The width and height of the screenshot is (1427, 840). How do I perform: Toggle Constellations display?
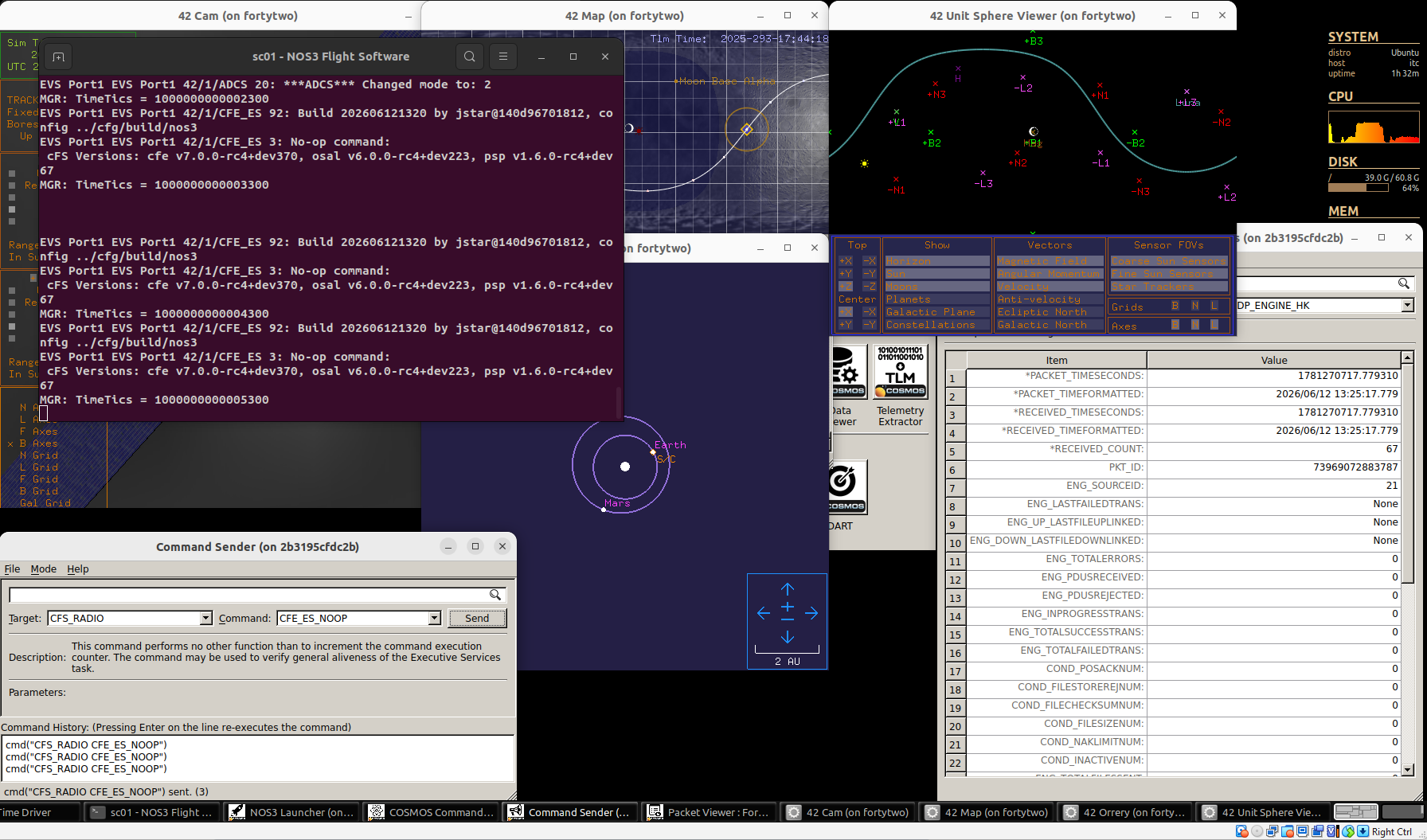(x=936, y=325)
